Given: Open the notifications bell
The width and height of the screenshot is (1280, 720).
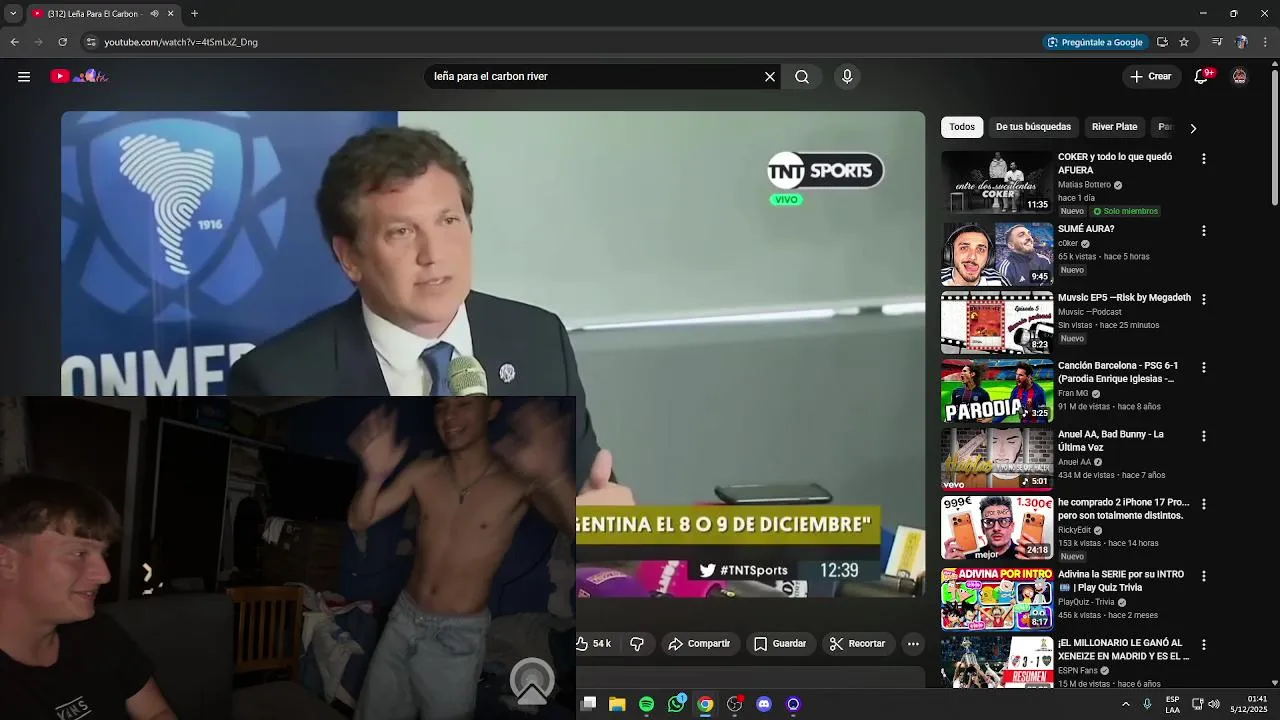Looking at the screenshot, I should point(1202,77).
